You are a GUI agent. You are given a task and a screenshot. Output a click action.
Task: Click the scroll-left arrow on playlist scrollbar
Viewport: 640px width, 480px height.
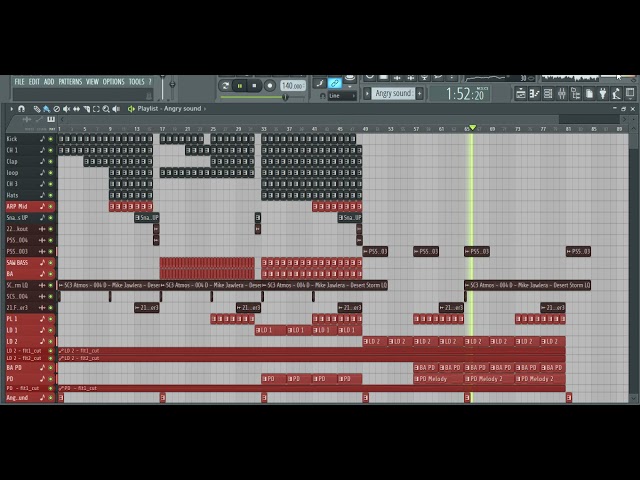[62, 119]
